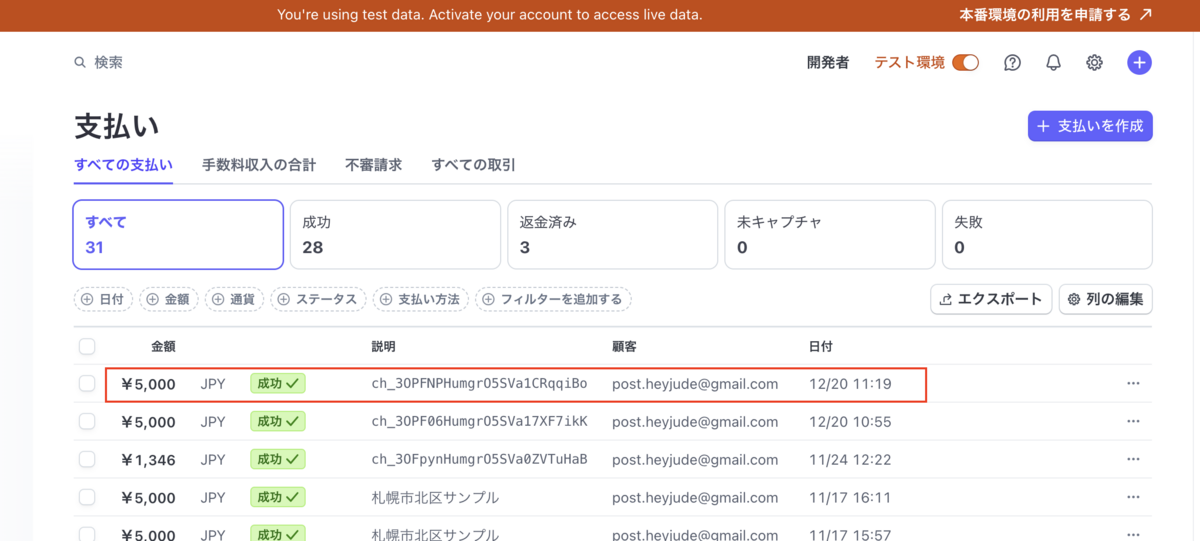
Task: Click the 説明 column header
Action: (383, 346)
